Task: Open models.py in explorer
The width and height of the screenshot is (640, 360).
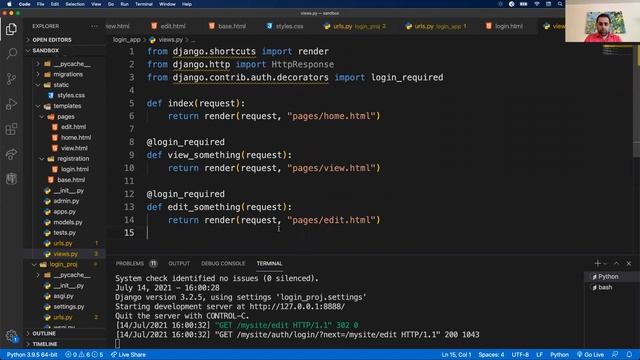Action: click(x=68, y=222)
